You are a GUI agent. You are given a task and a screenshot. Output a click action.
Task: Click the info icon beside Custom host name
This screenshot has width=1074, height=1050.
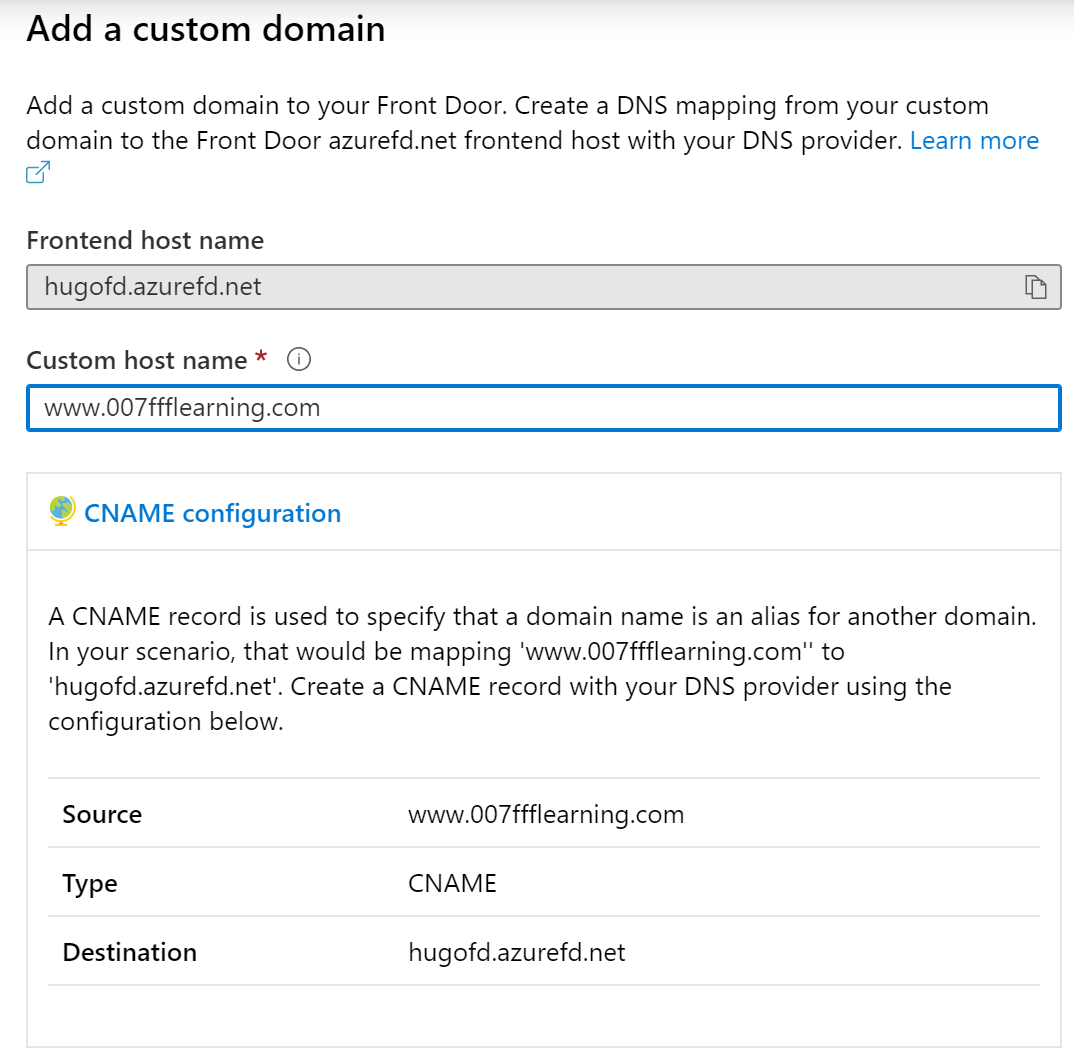tap(298, 360)
